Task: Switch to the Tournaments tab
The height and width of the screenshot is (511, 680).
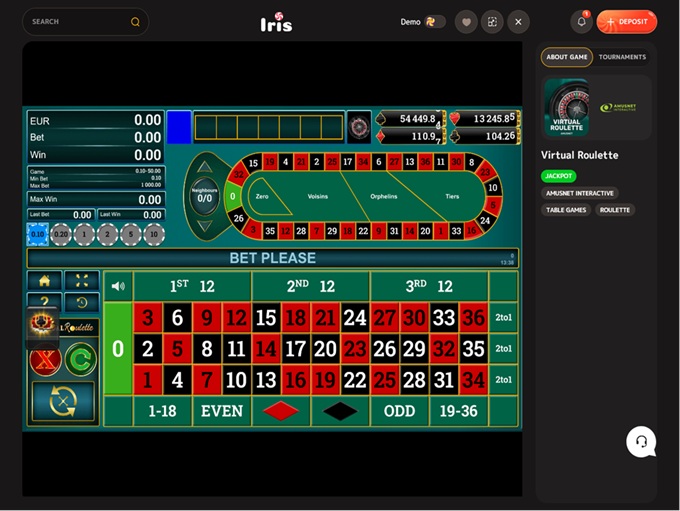Action: tap(622, 57)
